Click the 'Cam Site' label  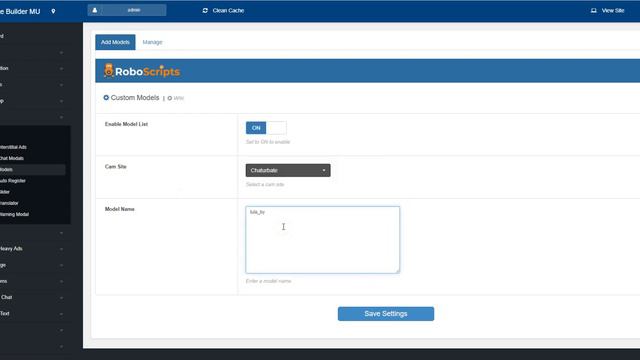[116, 167]
